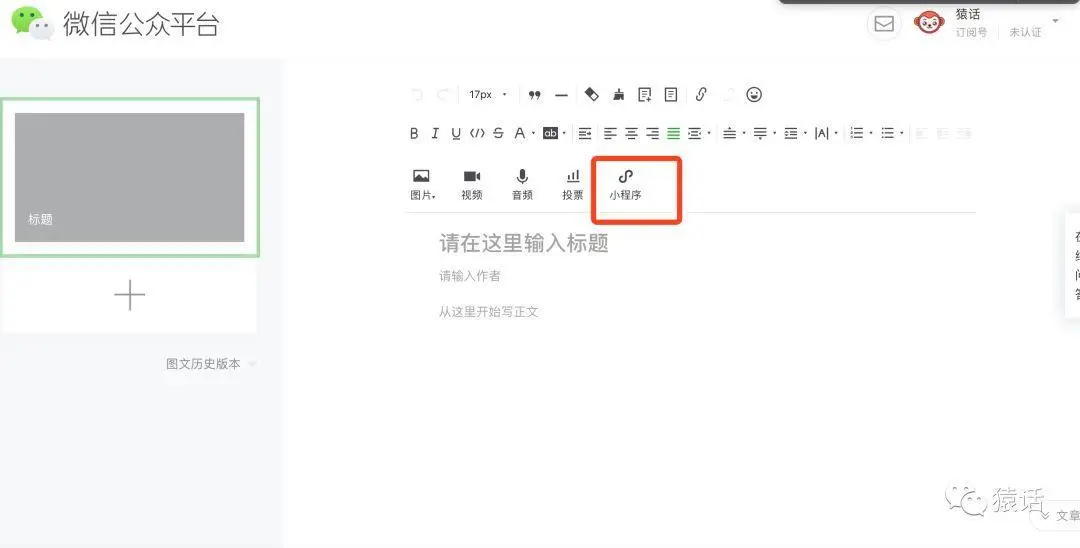Click the WeChat logo at top left

pyautogui.click(x=32, y=23)
